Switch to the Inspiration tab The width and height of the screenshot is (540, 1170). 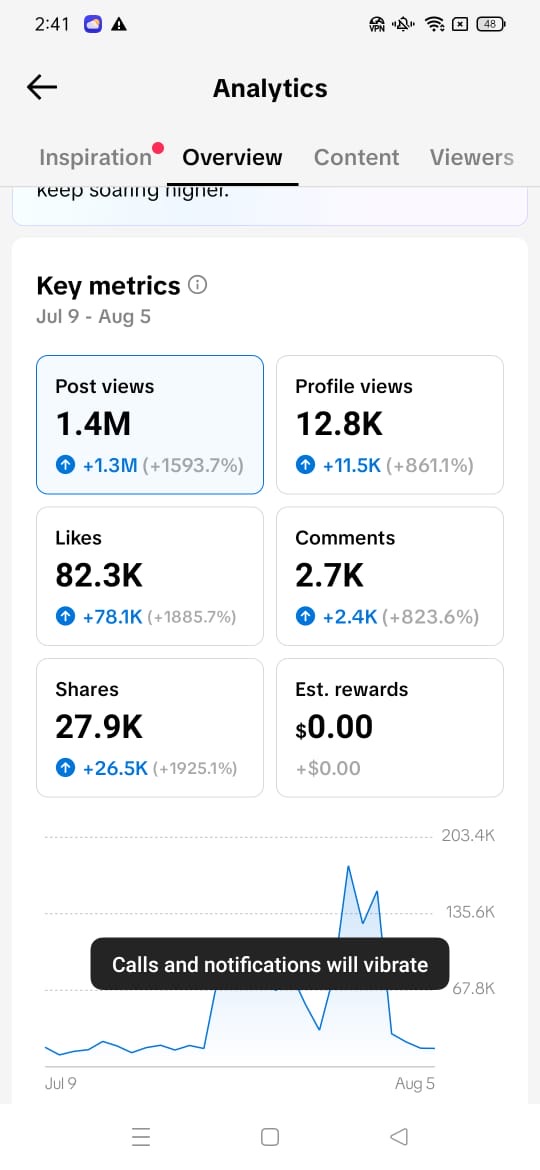click(95, 157)
